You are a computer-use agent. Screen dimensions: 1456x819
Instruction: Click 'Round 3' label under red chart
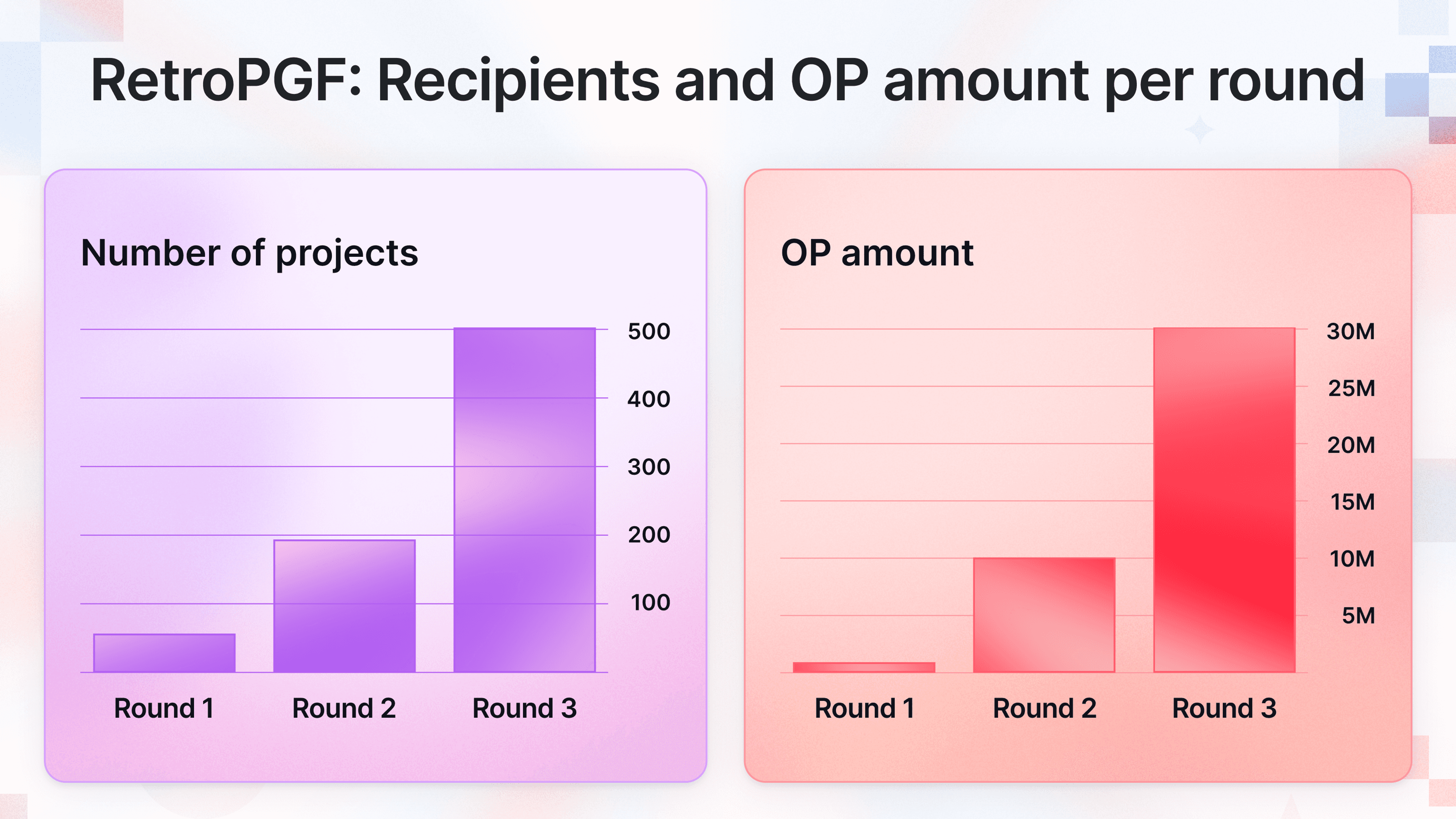click(1224, 708)
